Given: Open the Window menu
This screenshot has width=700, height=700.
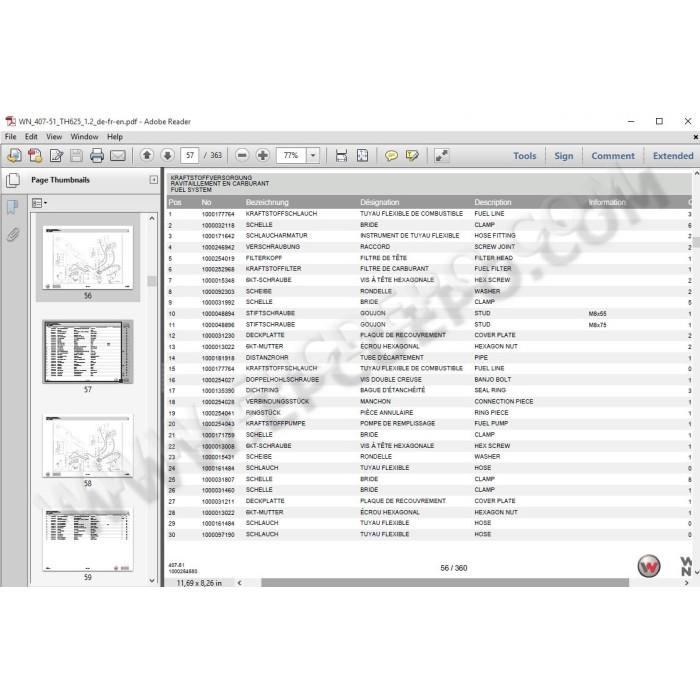Looking at the screenshot, I should click(x=84, y=137).
